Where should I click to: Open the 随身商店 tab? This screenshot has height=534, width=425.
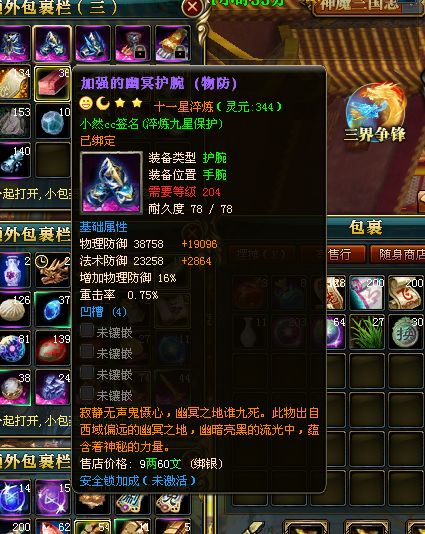398,254
